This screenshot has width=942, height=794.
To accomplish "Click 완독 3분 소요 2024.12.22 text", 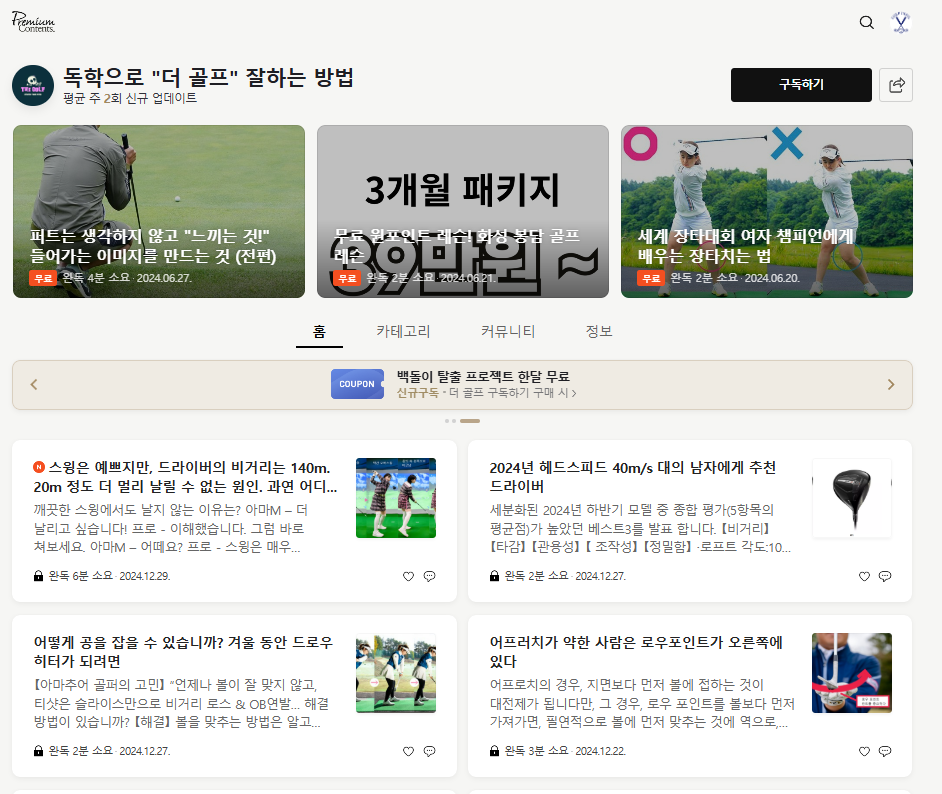I will pyautogui.click(x=565, y=751).
